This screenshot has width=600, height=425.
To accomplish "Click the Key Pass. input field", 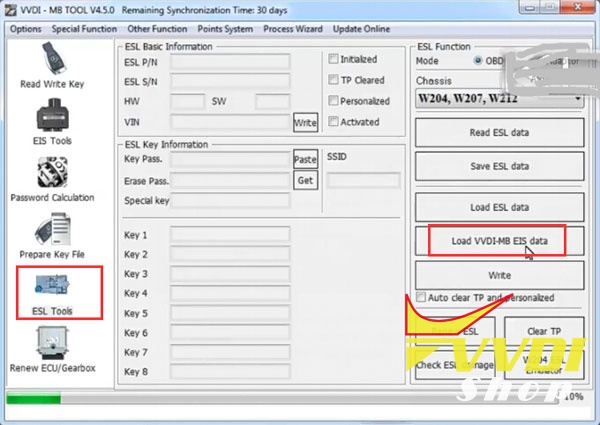I will coord(230,159).
